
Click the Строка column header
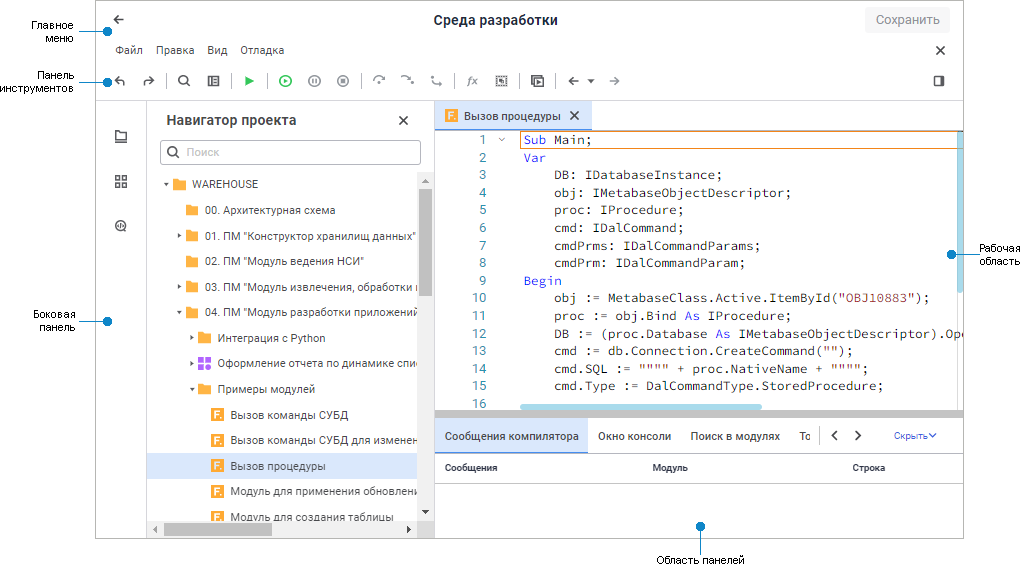(x=868, y=468)
